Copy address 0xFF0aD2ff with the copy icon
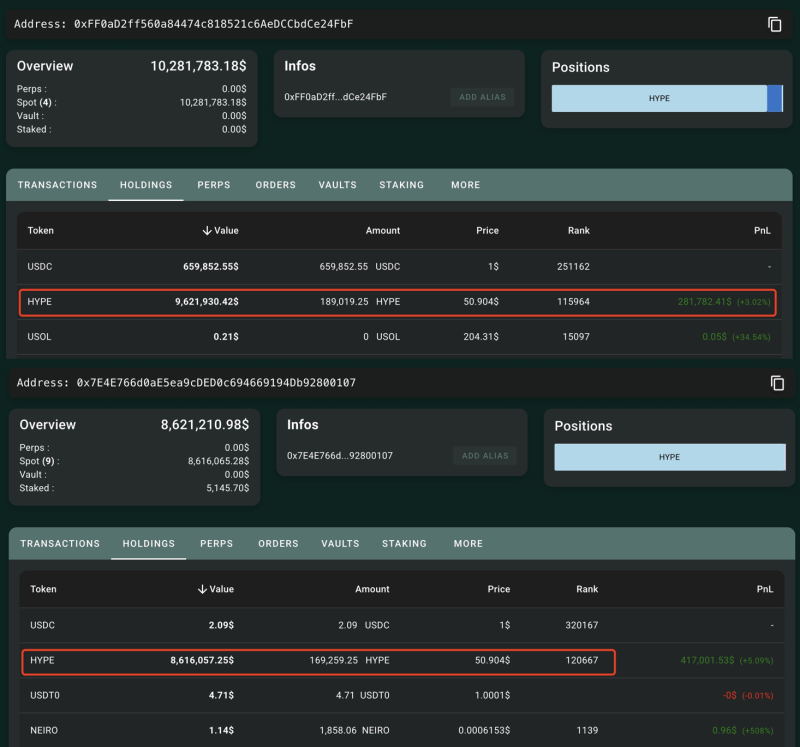Viewport: 800px width, 747px height. click(x=774, y=24)
